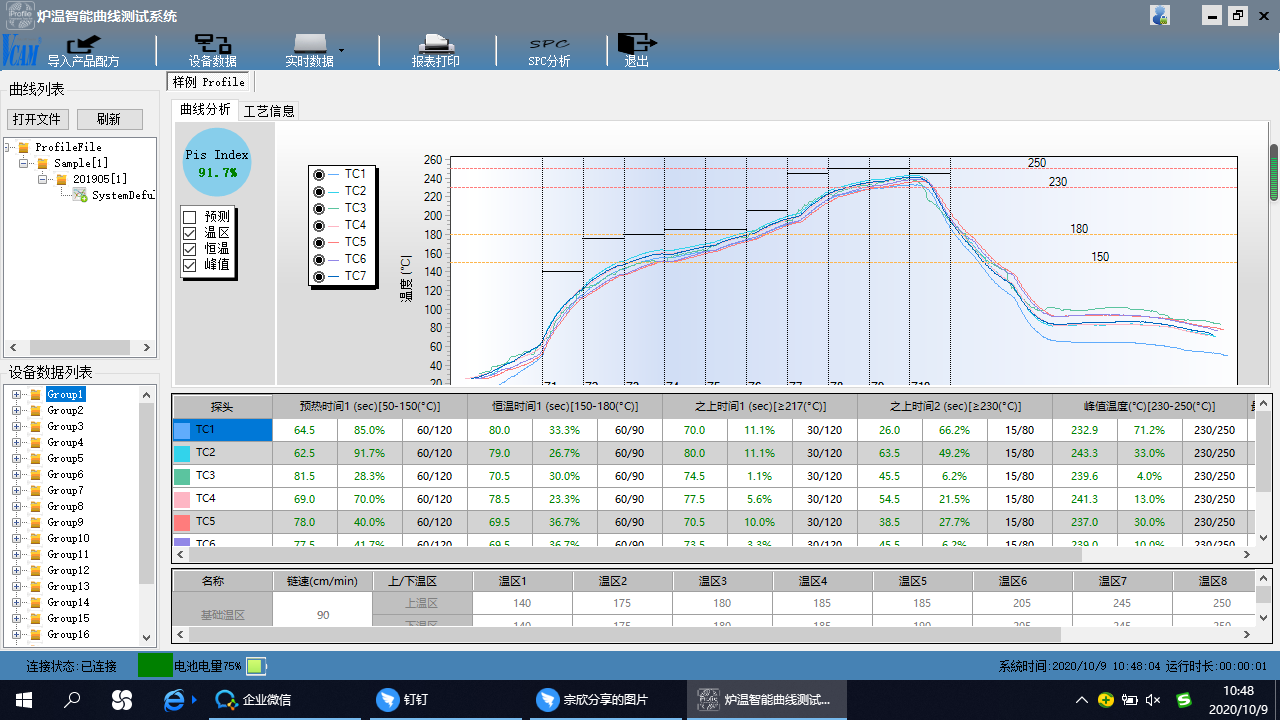This screenshot has width=1280, height=720.
Task: Expand the Group1 tree node
Action: pos(16,394)
